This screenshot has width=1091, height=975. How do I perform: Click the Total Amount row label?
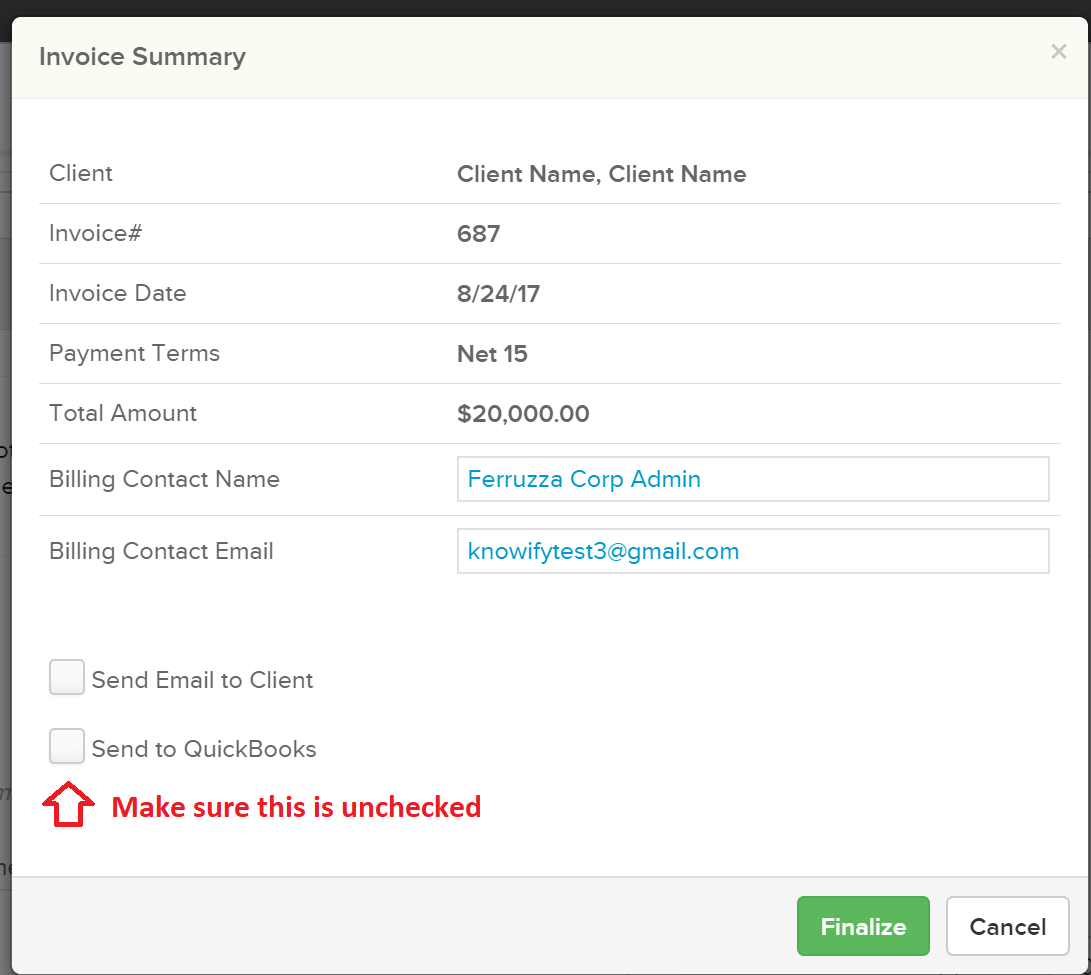pos(123,413)
